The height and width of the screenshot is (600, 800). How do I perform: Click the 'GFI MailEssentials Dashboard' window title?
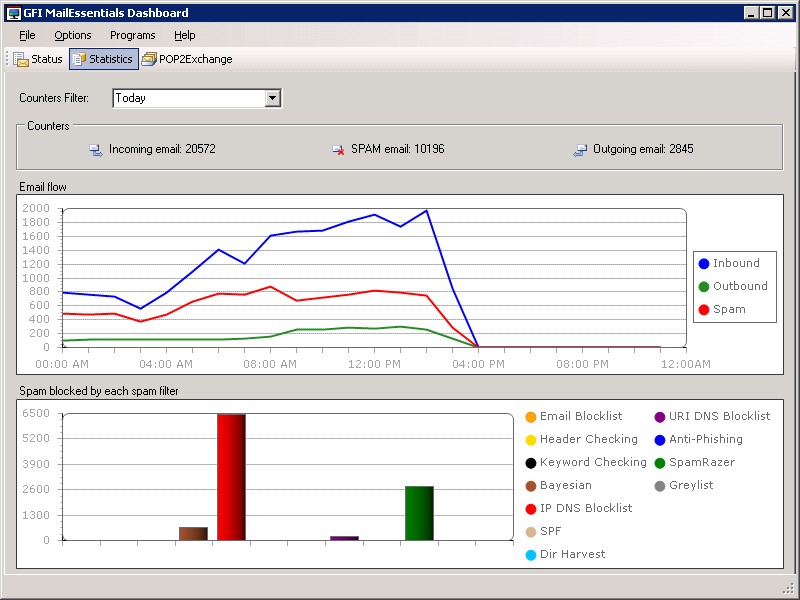[106, 13]
